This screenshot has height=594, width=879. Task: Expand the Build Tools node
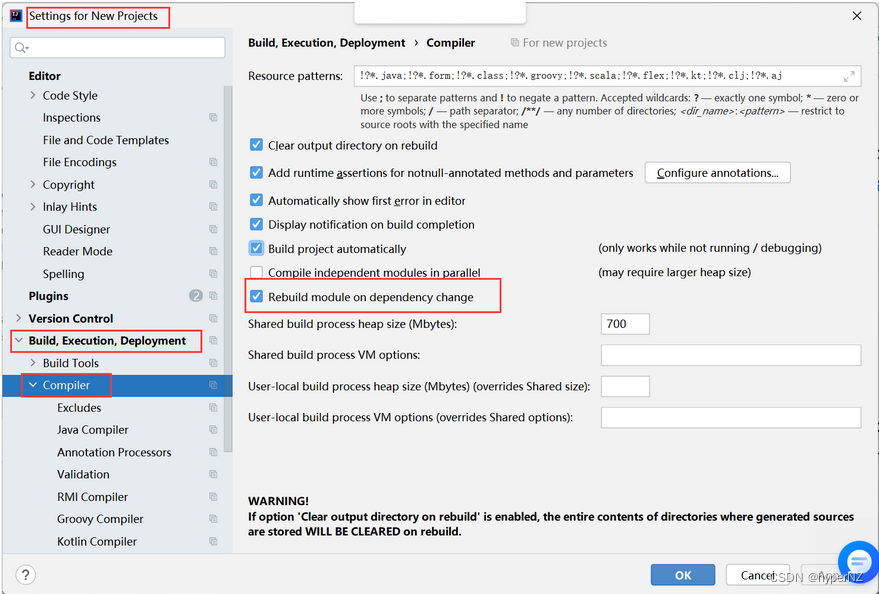tap(33, 363)
